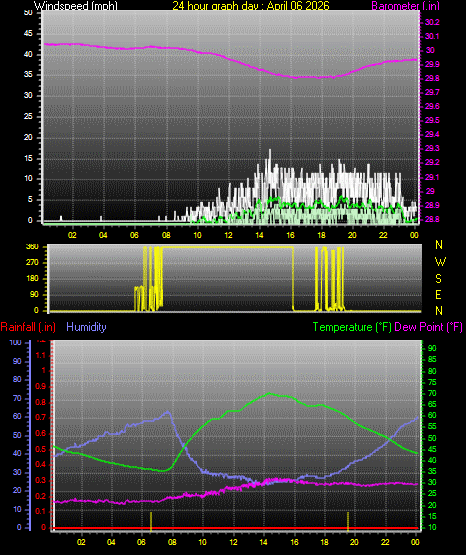Select the "Humidity" legend label
466x555 pixels.
click(x=86, y=327)
